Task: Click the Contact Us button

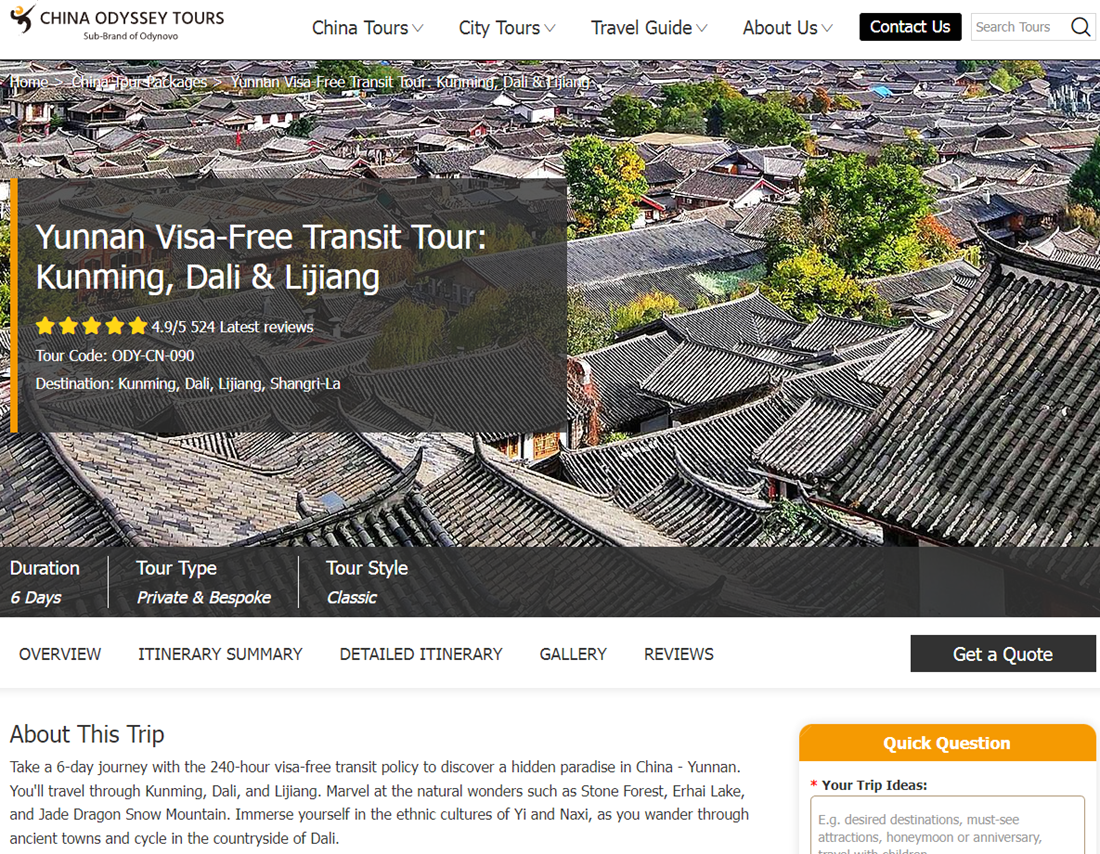Action: pos(910,27)
